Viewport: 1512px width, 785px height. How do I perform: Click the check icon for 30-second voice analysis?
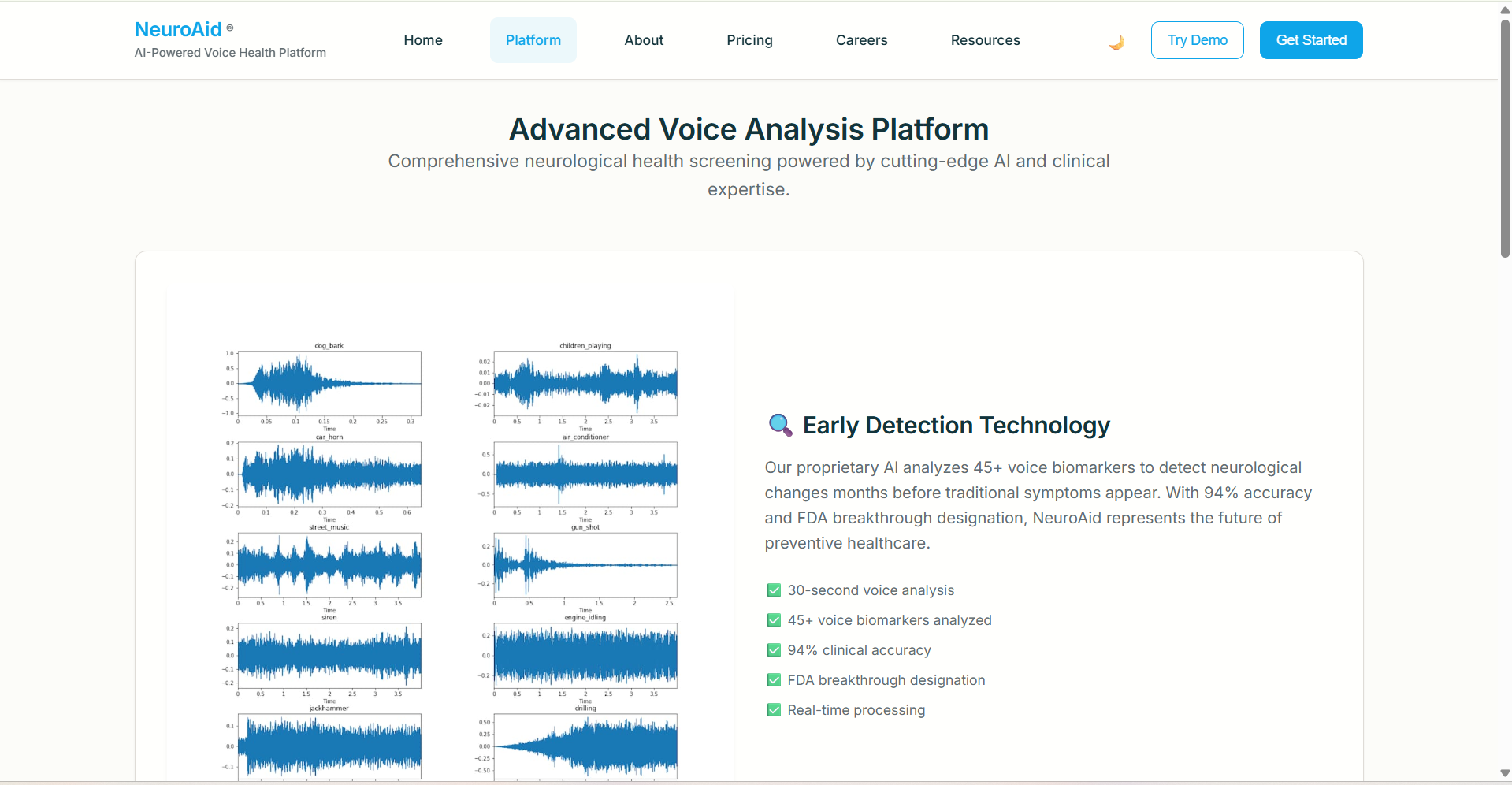(x=774, y=590)
